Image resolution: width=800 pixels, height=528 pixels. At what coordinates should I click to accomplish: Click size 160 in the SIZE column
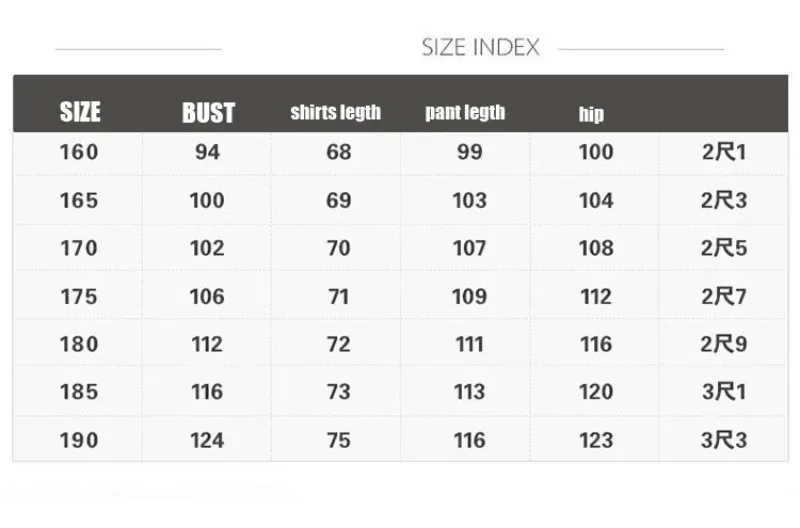[79, 152]
